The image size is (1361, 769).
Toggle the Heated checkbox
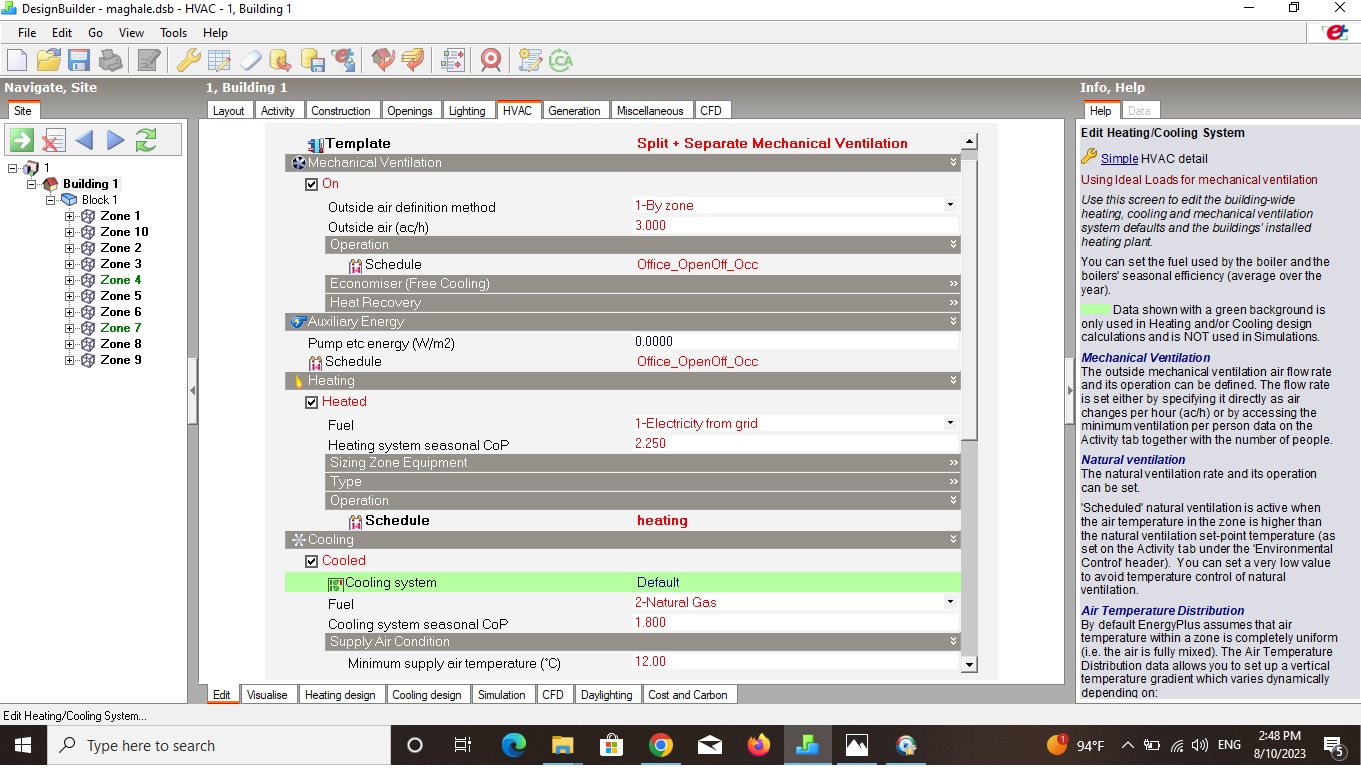(312, 402)
